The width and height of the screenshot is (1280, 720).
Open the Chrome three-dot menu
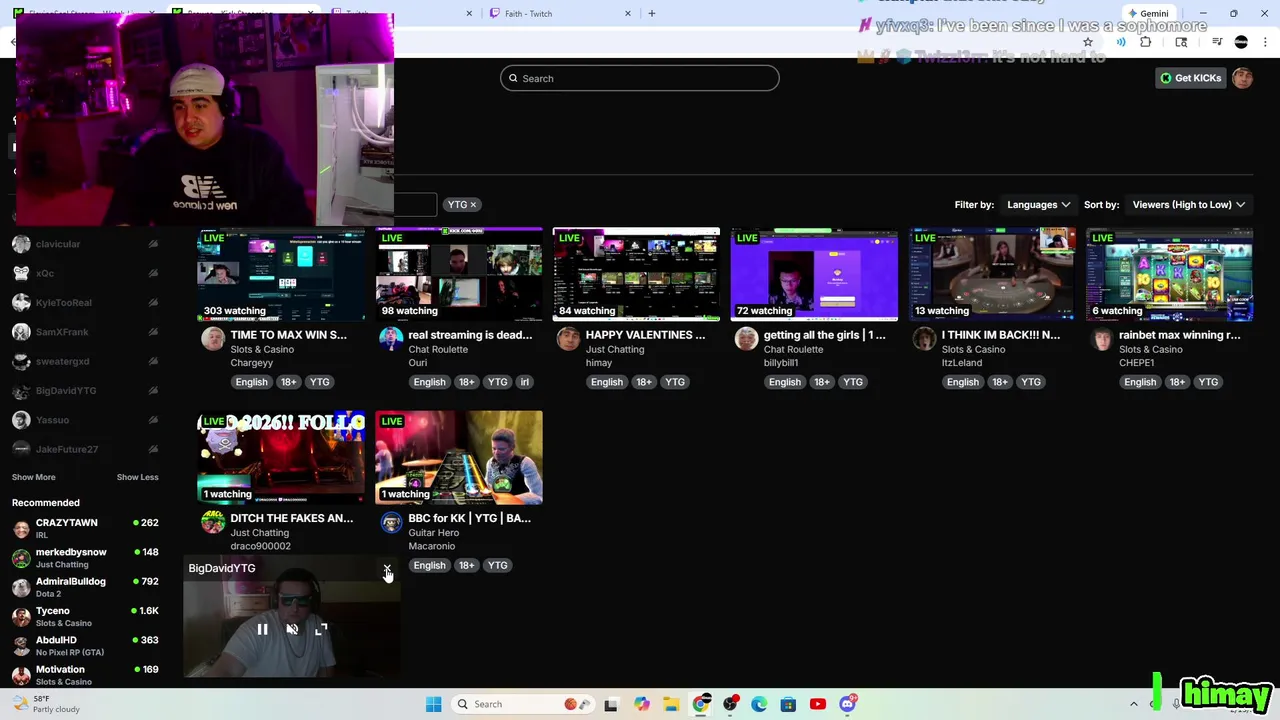click(1266, 42)
